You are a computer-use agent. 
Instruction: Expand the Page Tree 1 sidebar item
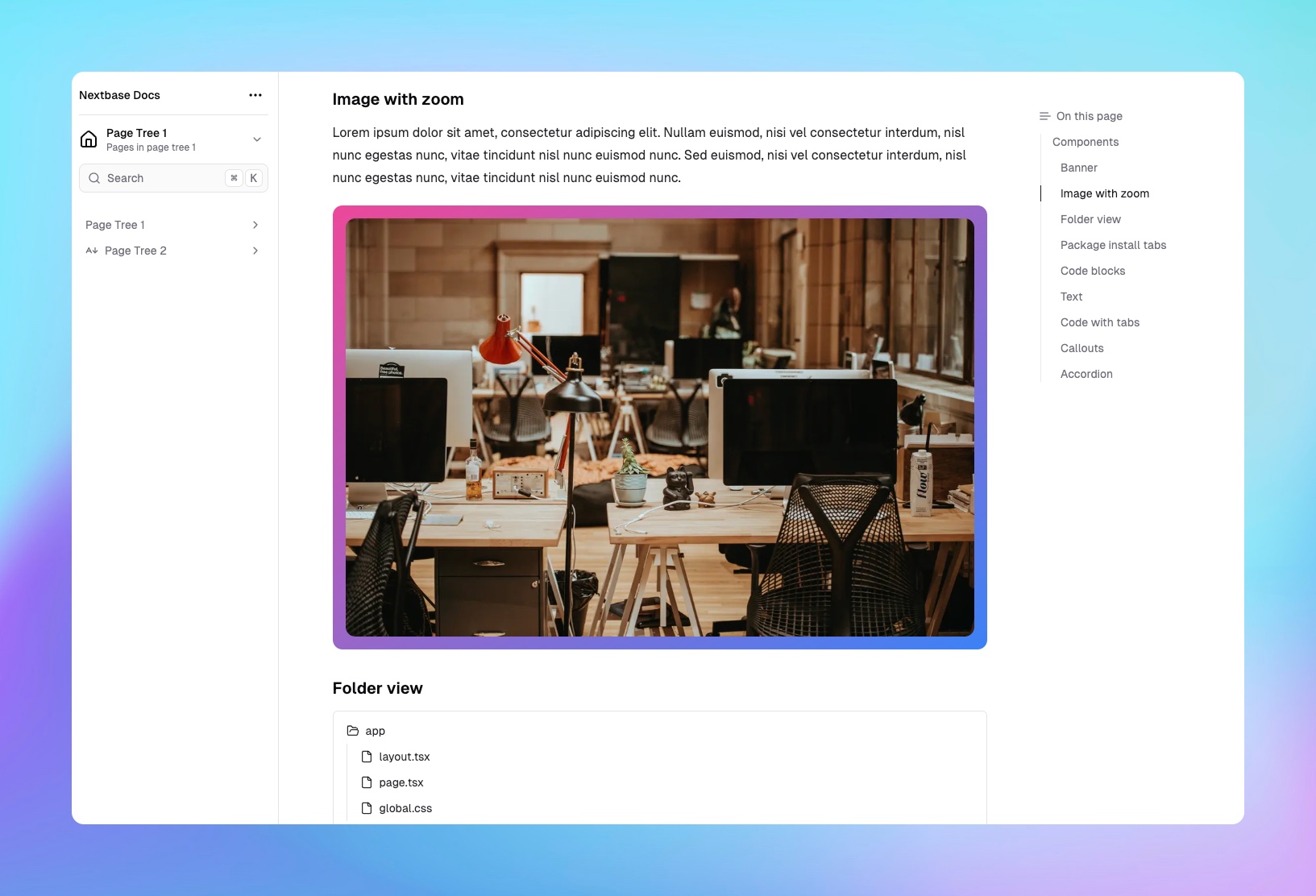(x=115, y=225)
